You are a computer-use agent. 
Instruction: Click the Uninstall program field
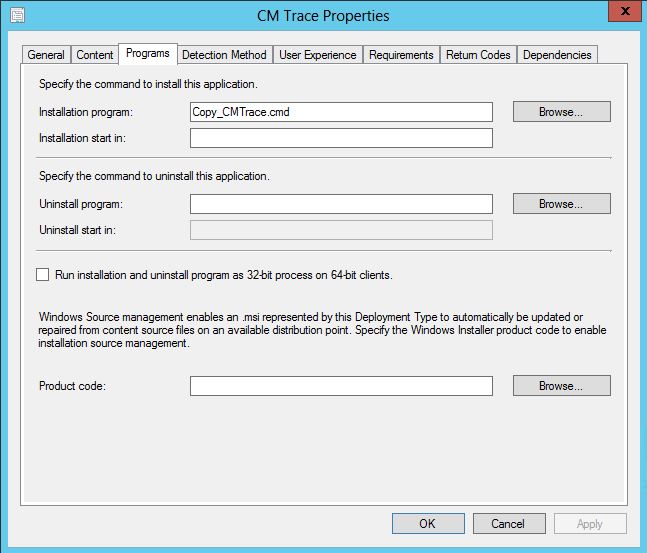341,204
